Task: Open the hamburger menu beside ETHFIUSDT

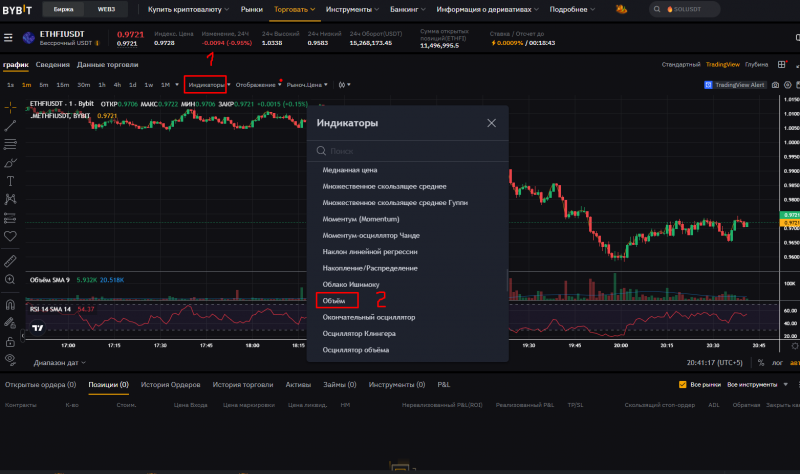Action: click(8, 38)
